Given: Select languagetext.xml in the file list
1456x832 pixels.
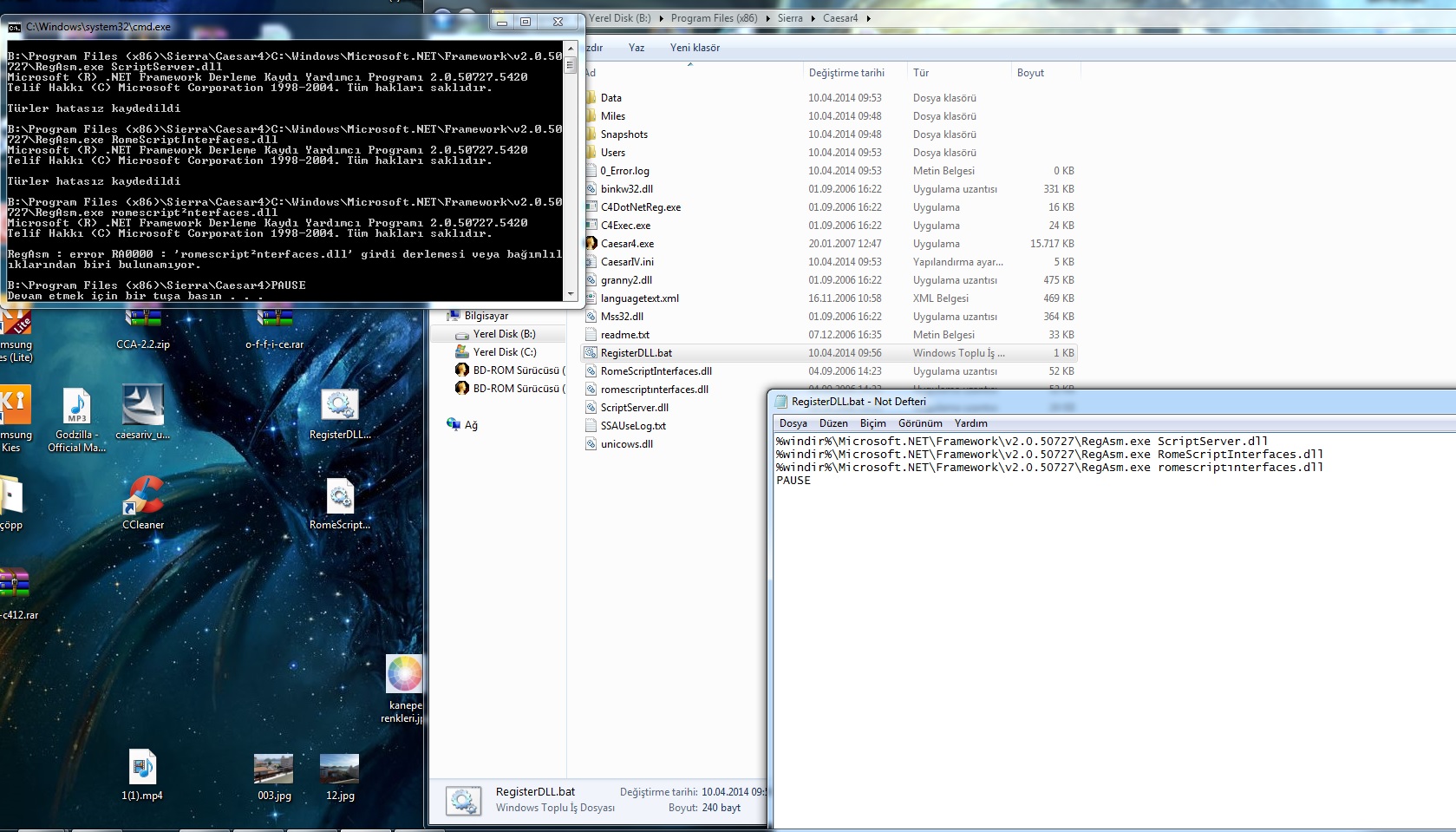Looking at the screenshot, I should (x=640, y=298).
